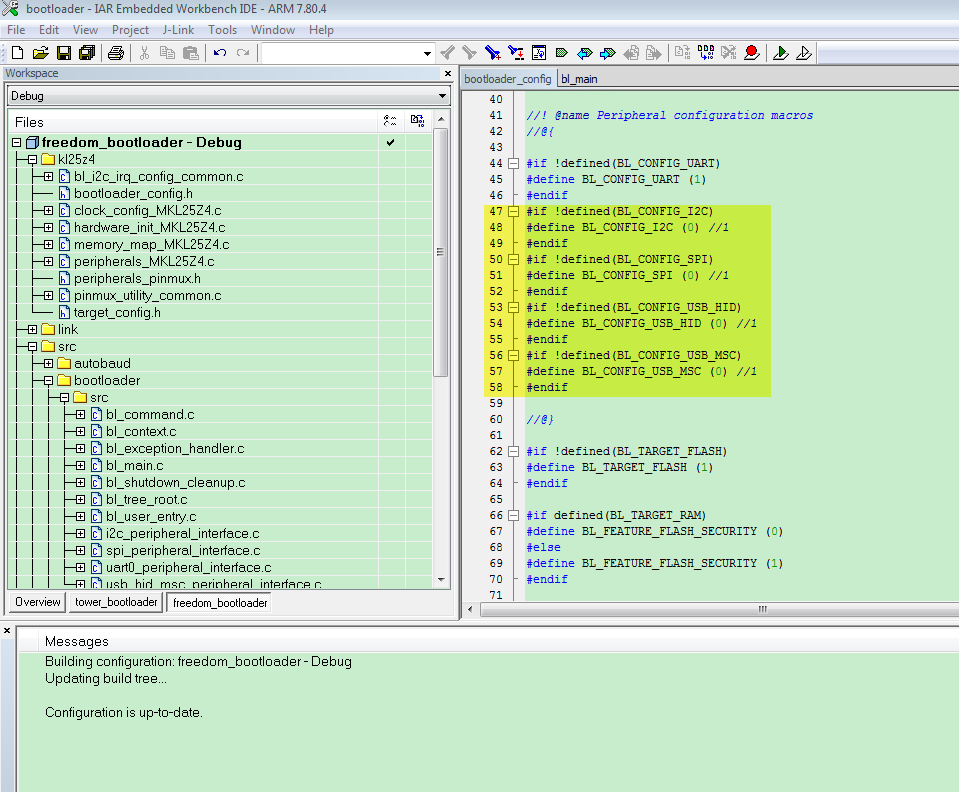Open the Debug configuration dropdown
959x792 pixels.
click(442, 96)
